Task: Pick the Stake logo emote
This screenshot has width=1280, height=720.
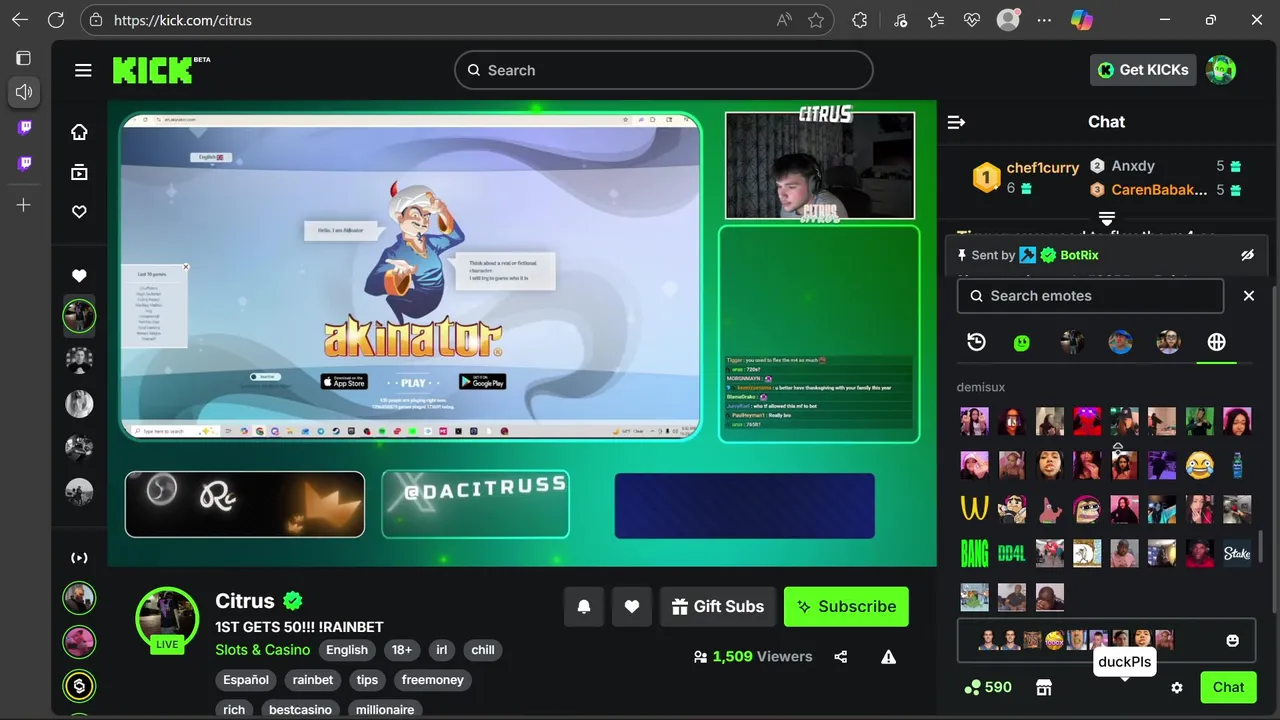Action: coord(1237,553)
